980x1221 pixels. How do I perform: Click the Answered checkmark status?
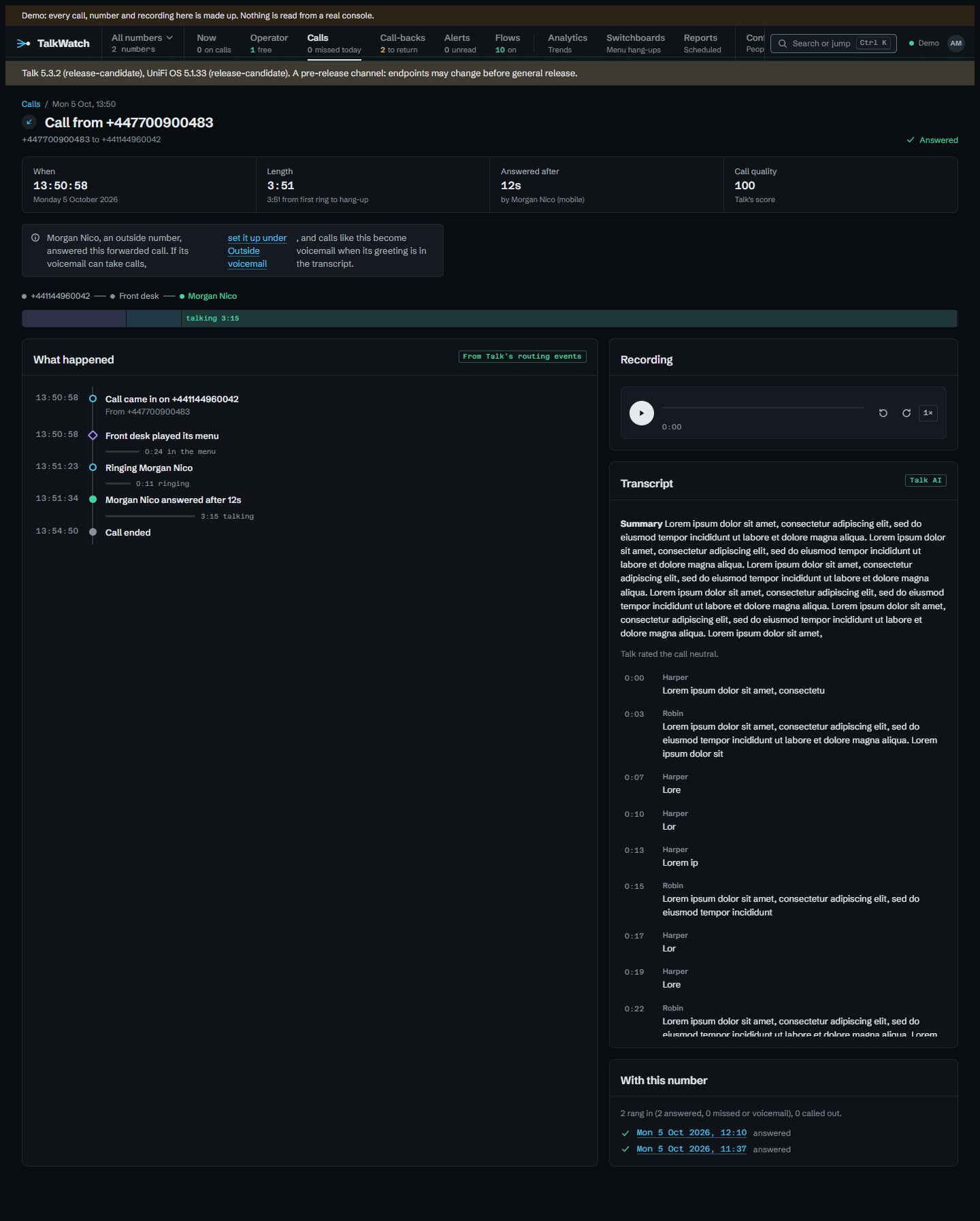pyautogui.click(x=932, y=140)
